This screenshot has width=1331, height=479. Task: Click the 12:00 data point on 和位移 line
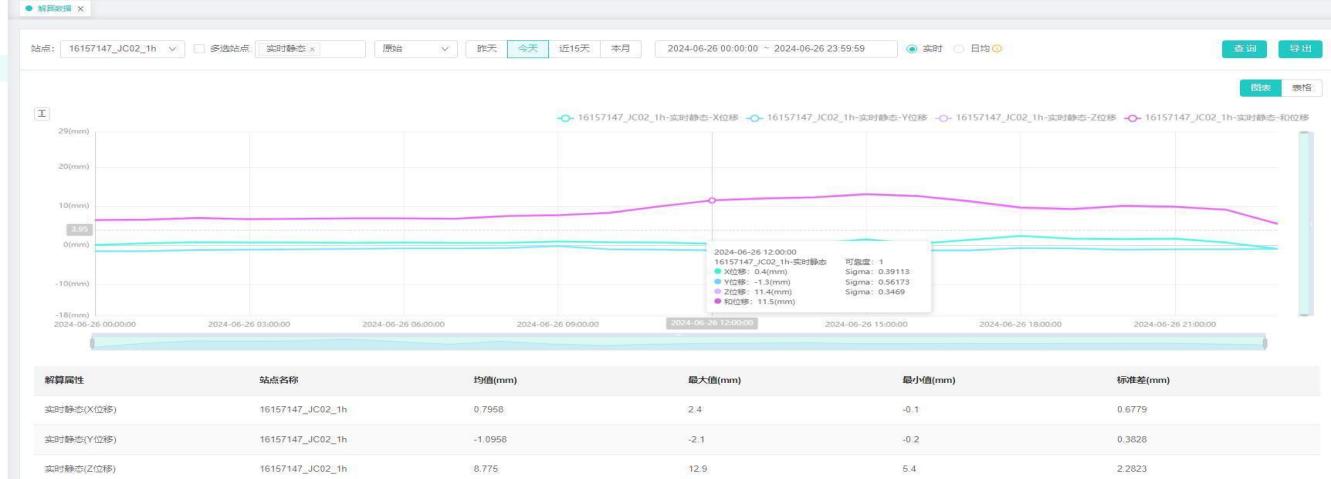(712, 200)
